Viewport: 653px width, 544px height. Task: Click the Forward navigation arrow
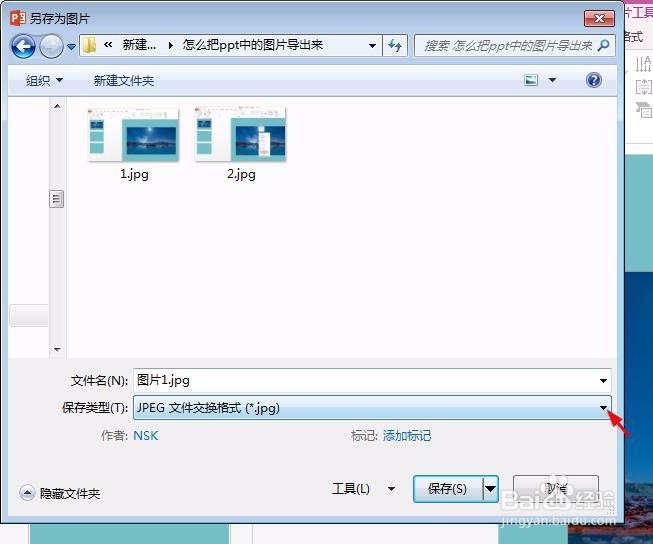(x=51, y=46)
